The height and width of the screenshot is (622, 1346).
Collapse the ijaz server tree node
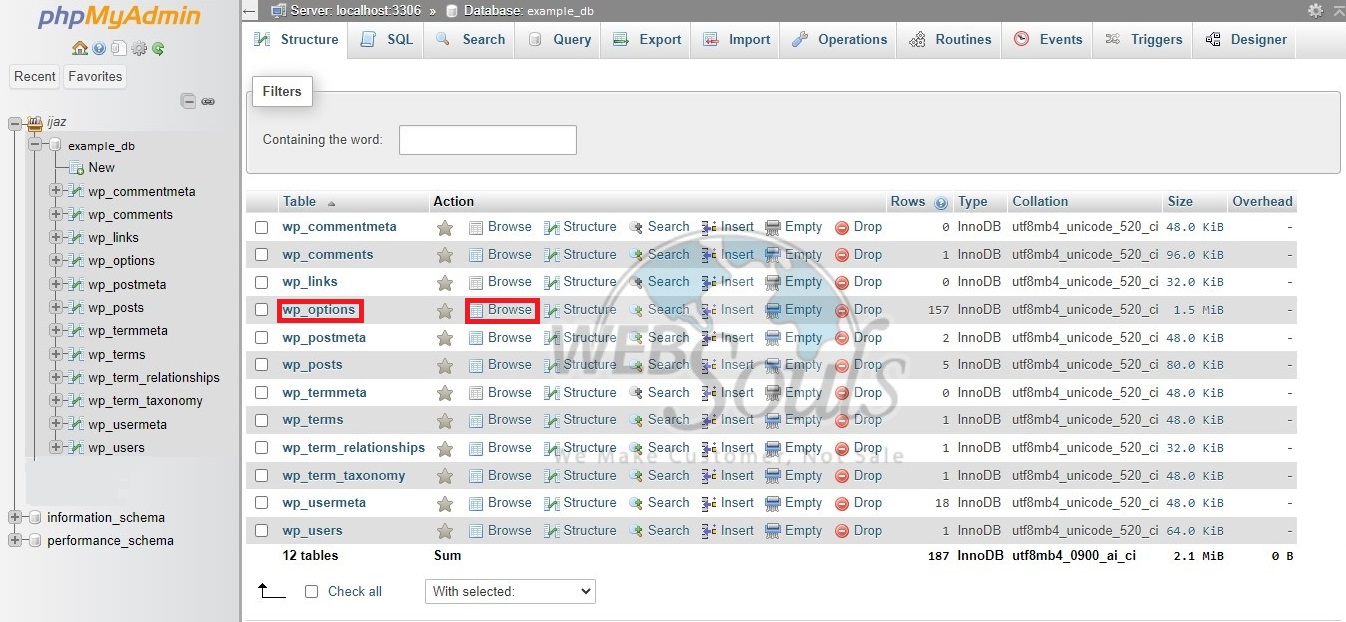point(14,123)
